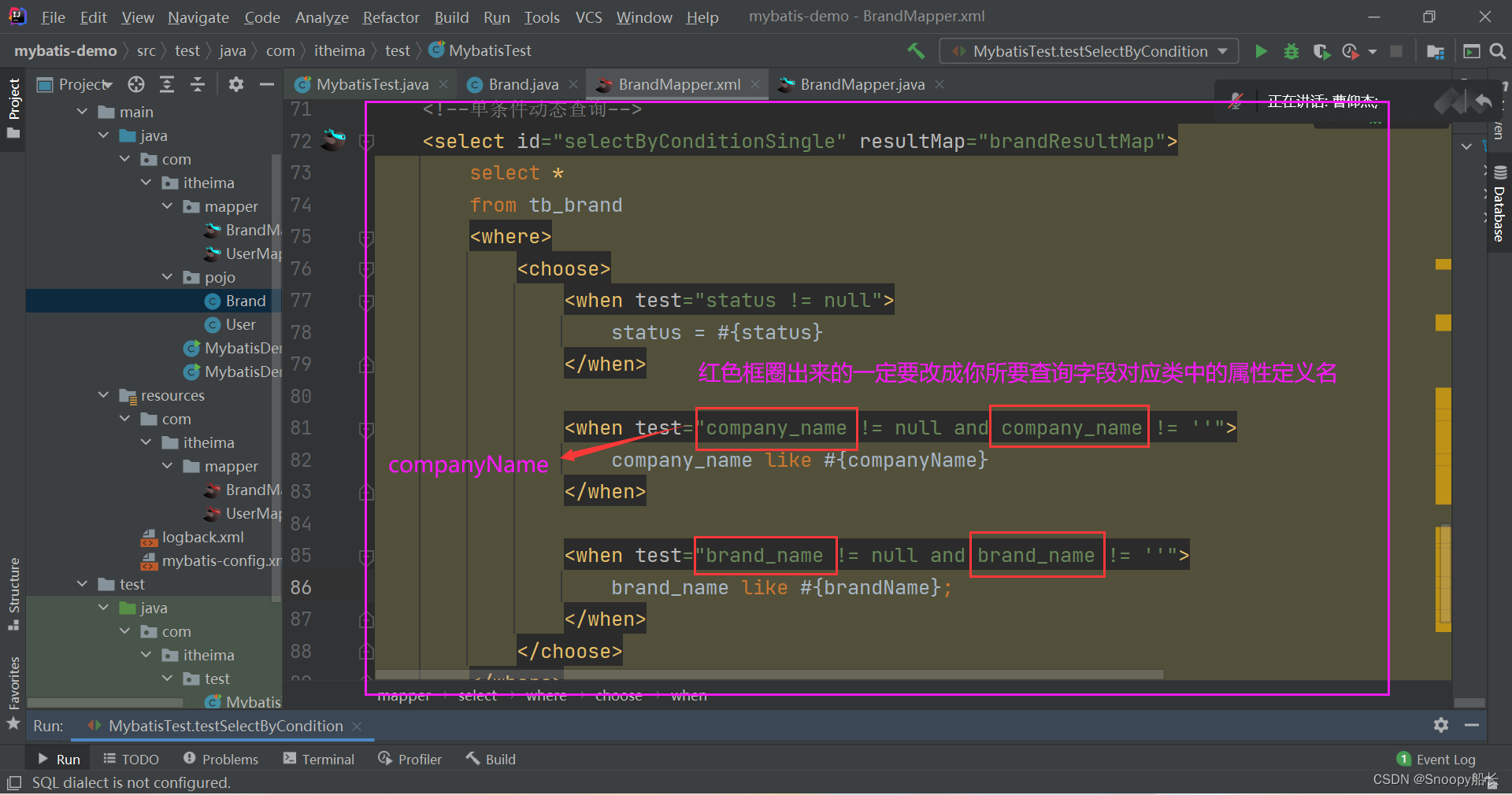Fold the choose tag at line 76

click(366, 269)
